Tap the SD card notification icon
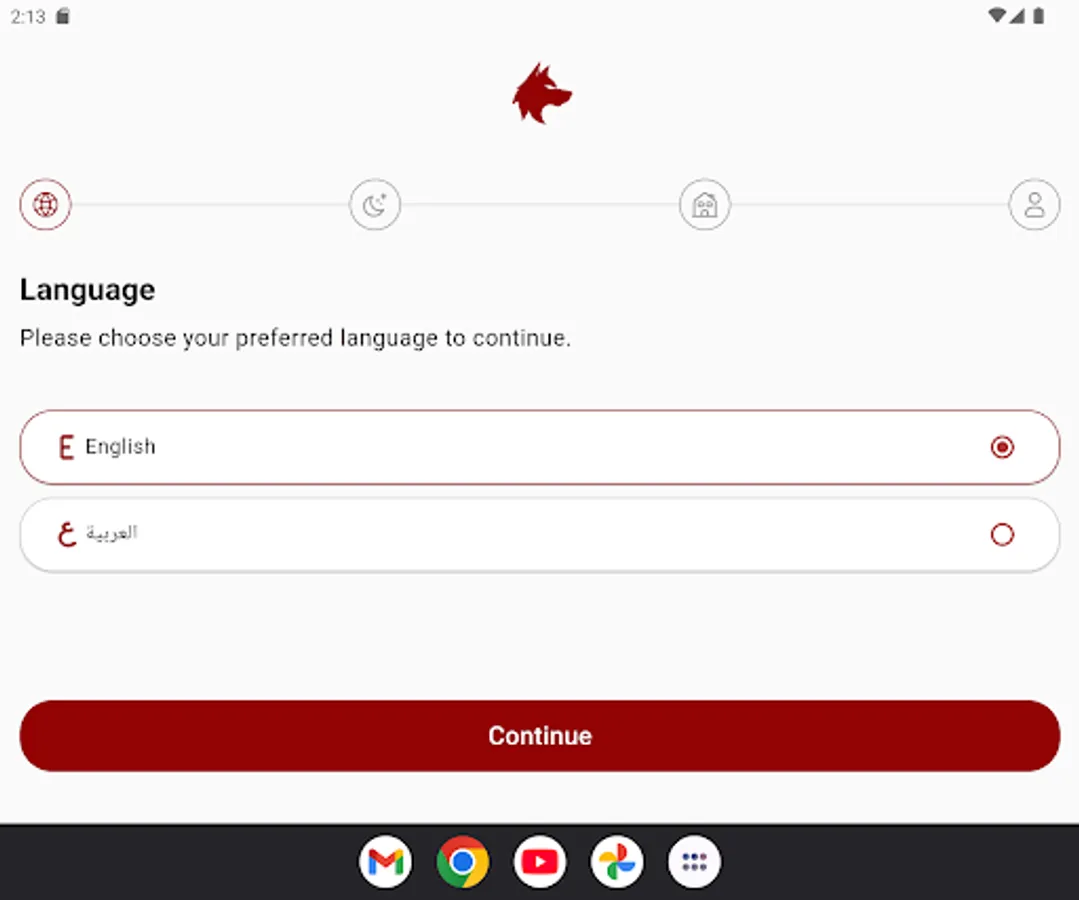 (x=63, y=16)
